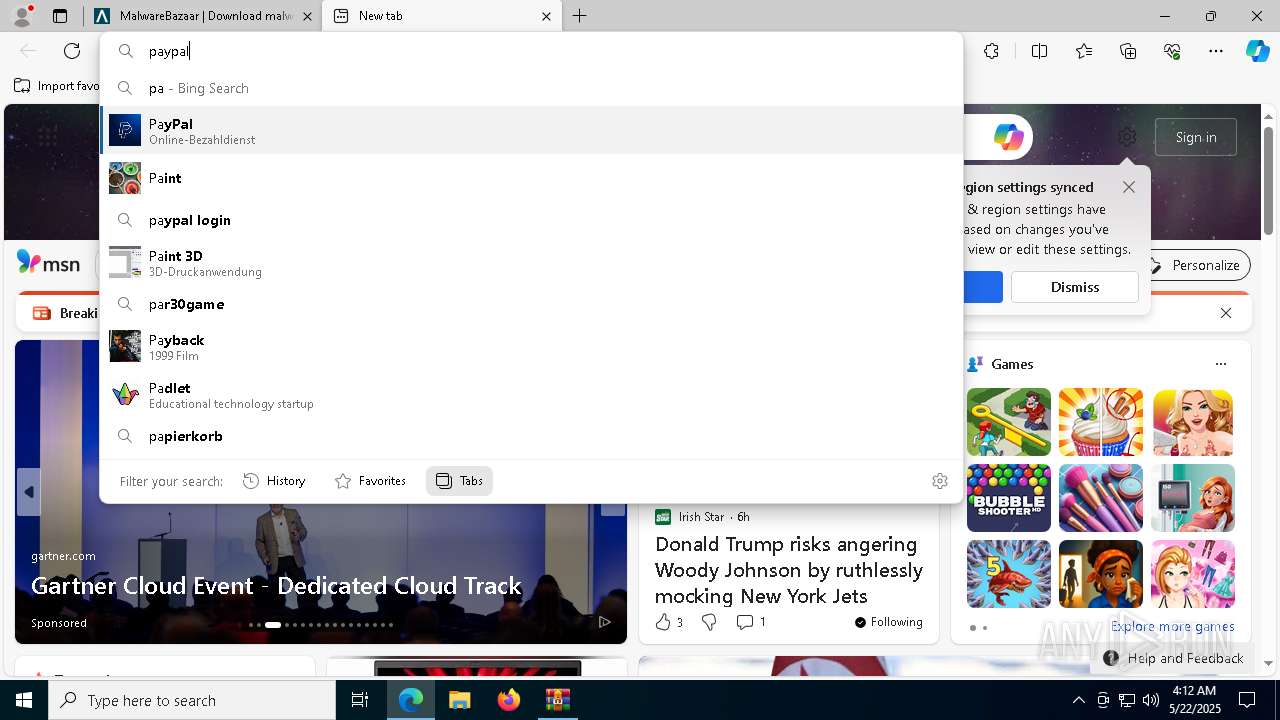Filter search by Tabs

[459, 481]
